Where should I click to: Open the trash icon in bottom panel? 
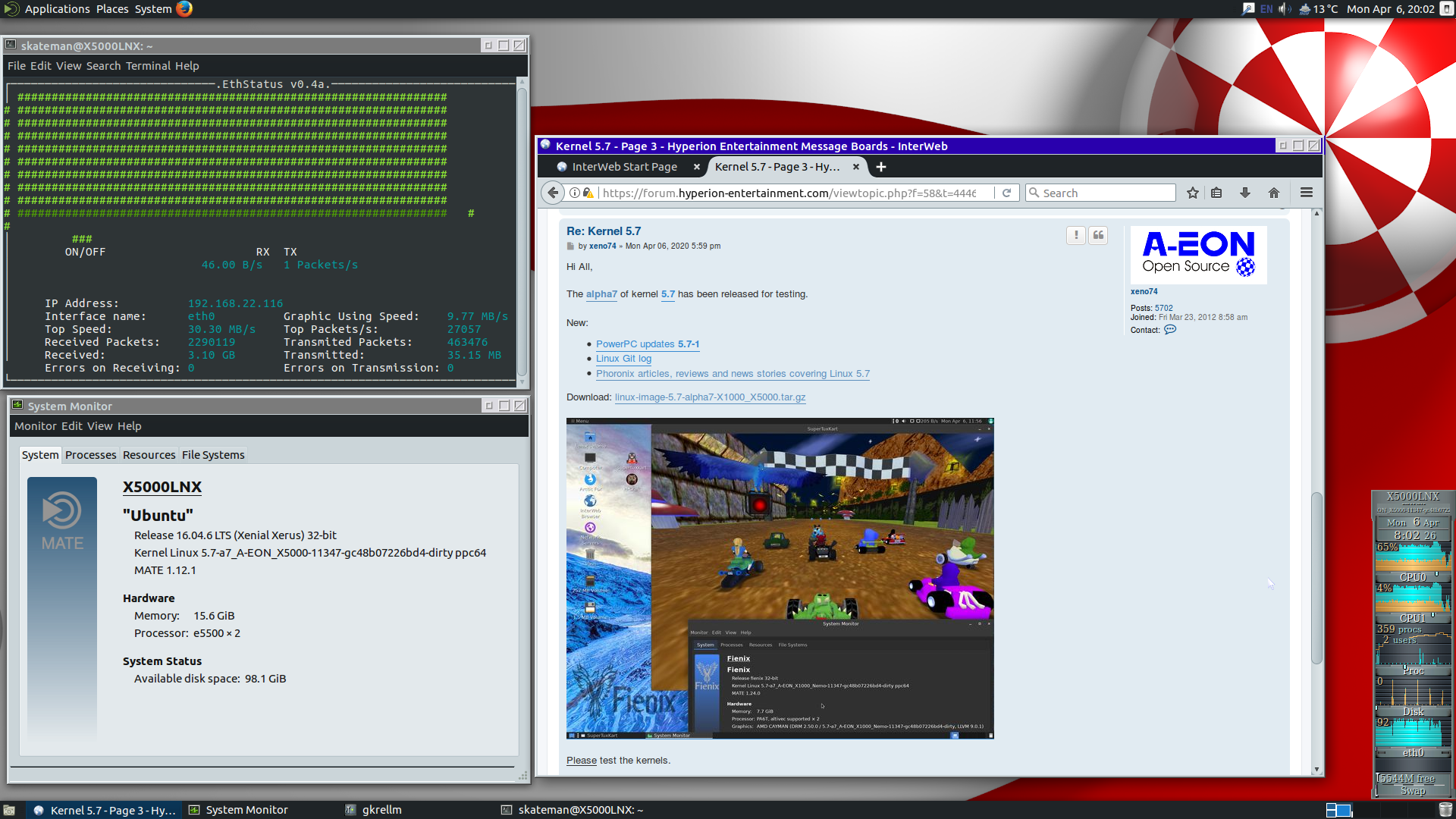[x=1445, y=810]
